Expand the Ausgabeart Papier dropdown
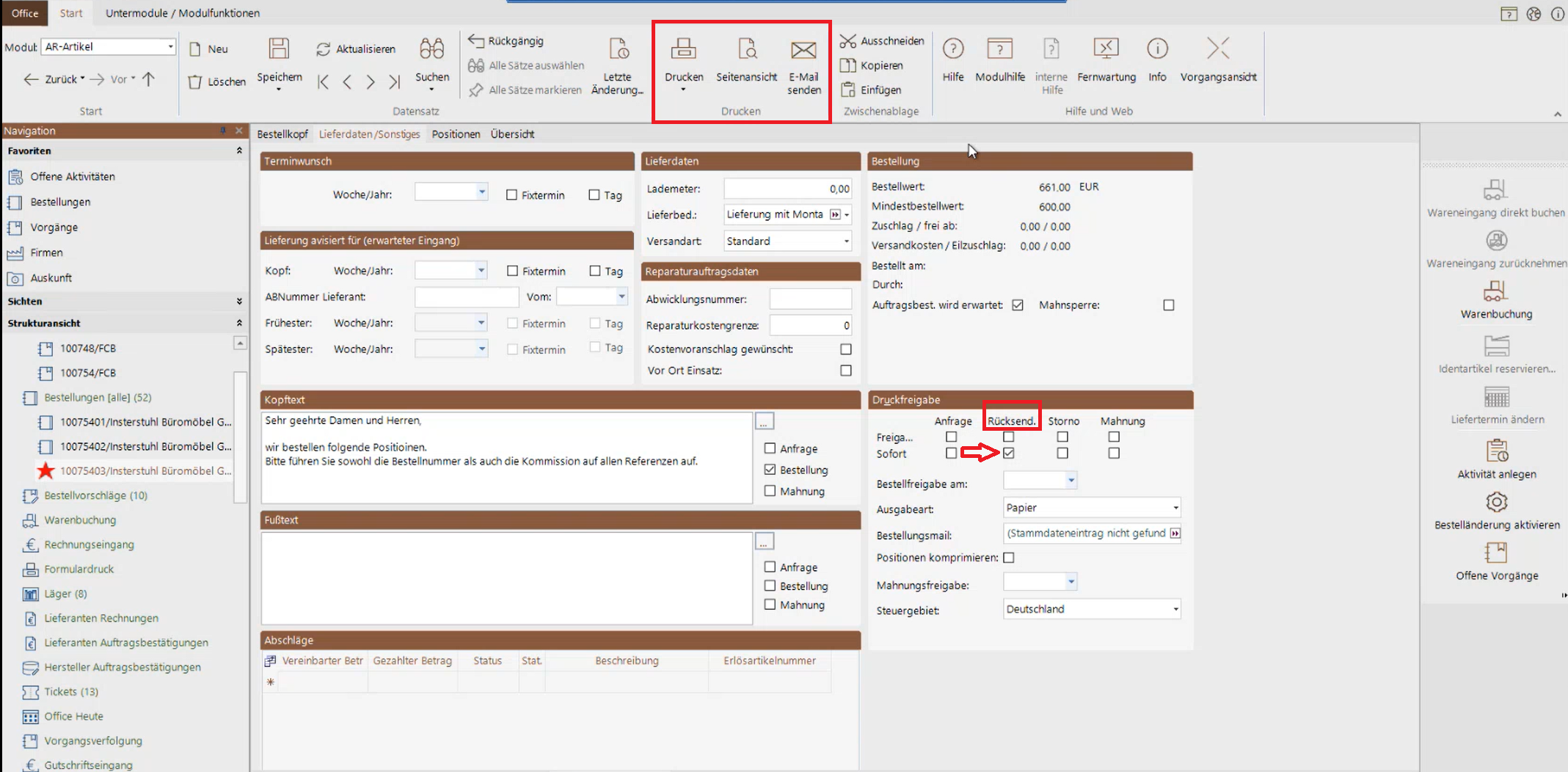 pyautogui.click(x=1175, y=508)
